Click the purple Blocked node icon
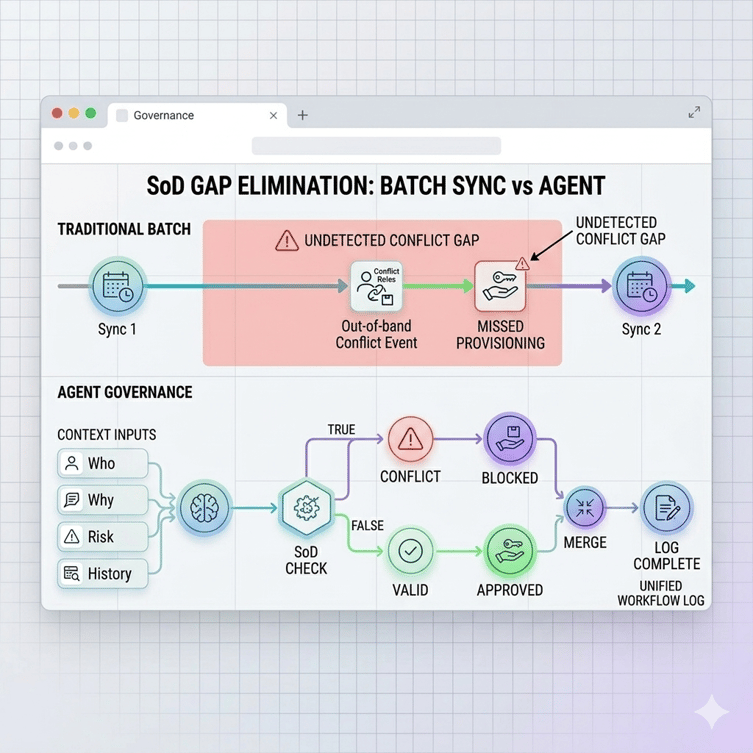Viewport: 753px width, 753px height. coord(510,439)
